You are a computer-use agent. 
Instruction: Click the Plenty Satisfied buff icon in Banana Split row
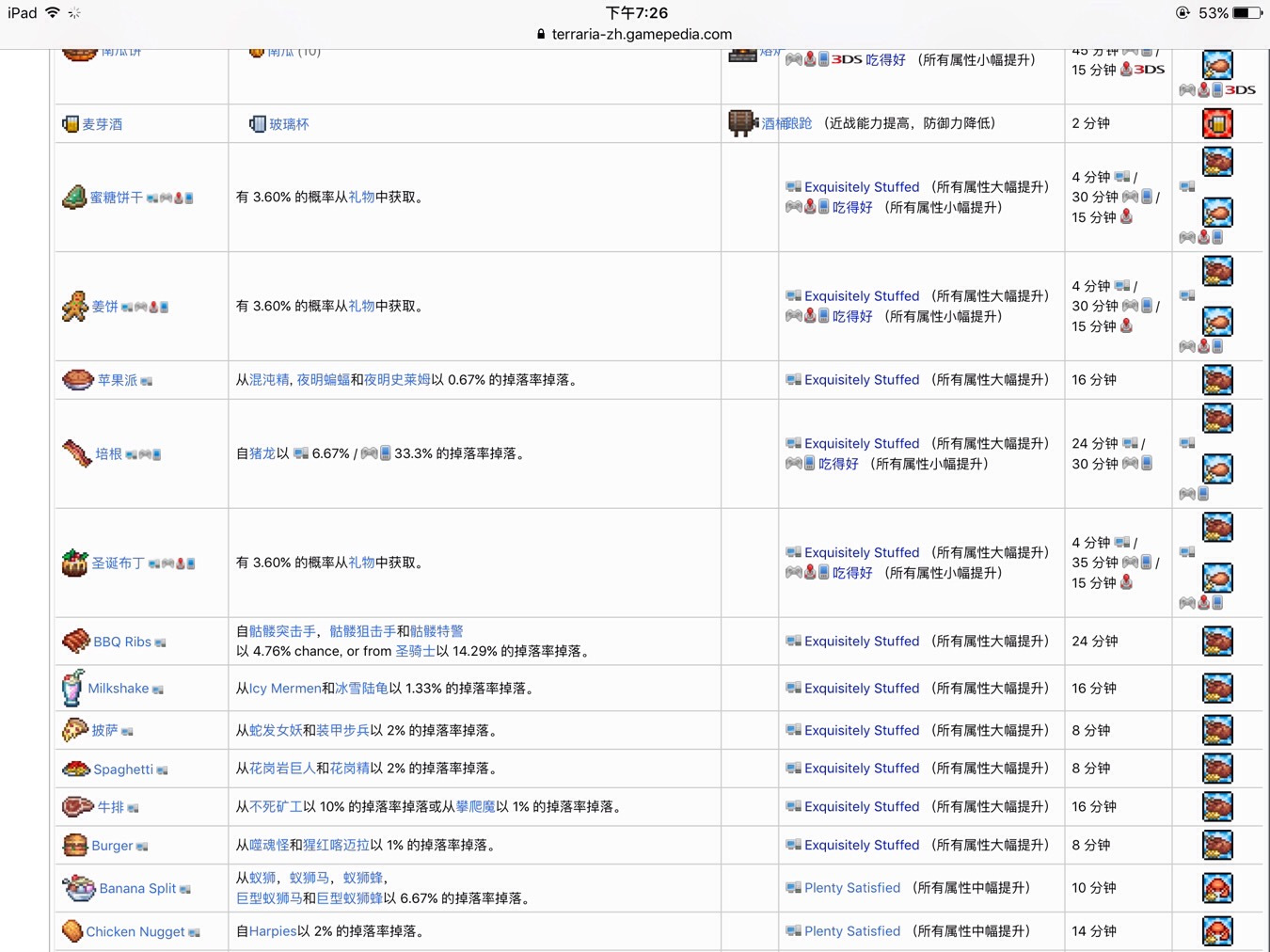pyautogui.click(x=1217, y=888)
